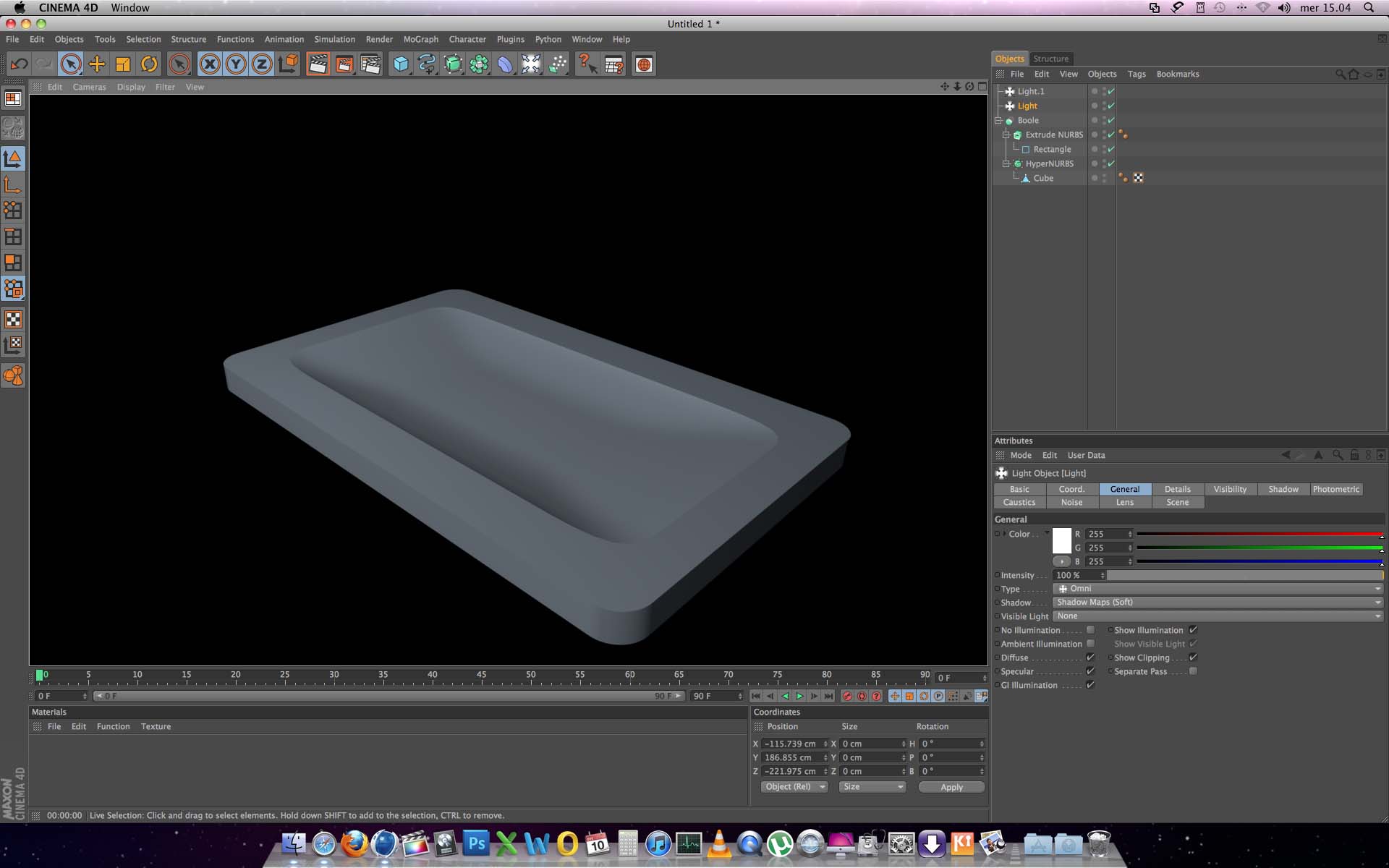Screen dimensions: 1389x868
Task: Open Render Settings icon
Action: point(370,64)
